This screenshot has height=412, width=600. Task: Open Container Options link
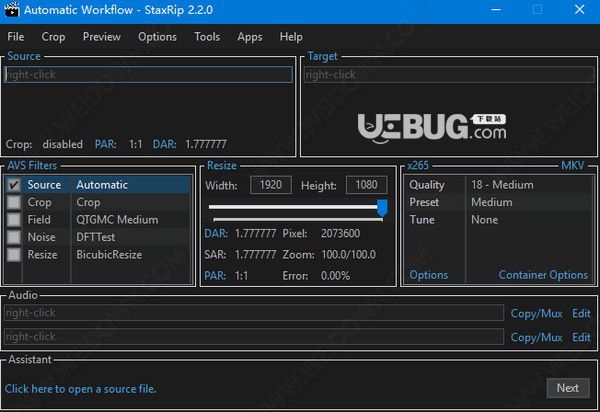543,275
